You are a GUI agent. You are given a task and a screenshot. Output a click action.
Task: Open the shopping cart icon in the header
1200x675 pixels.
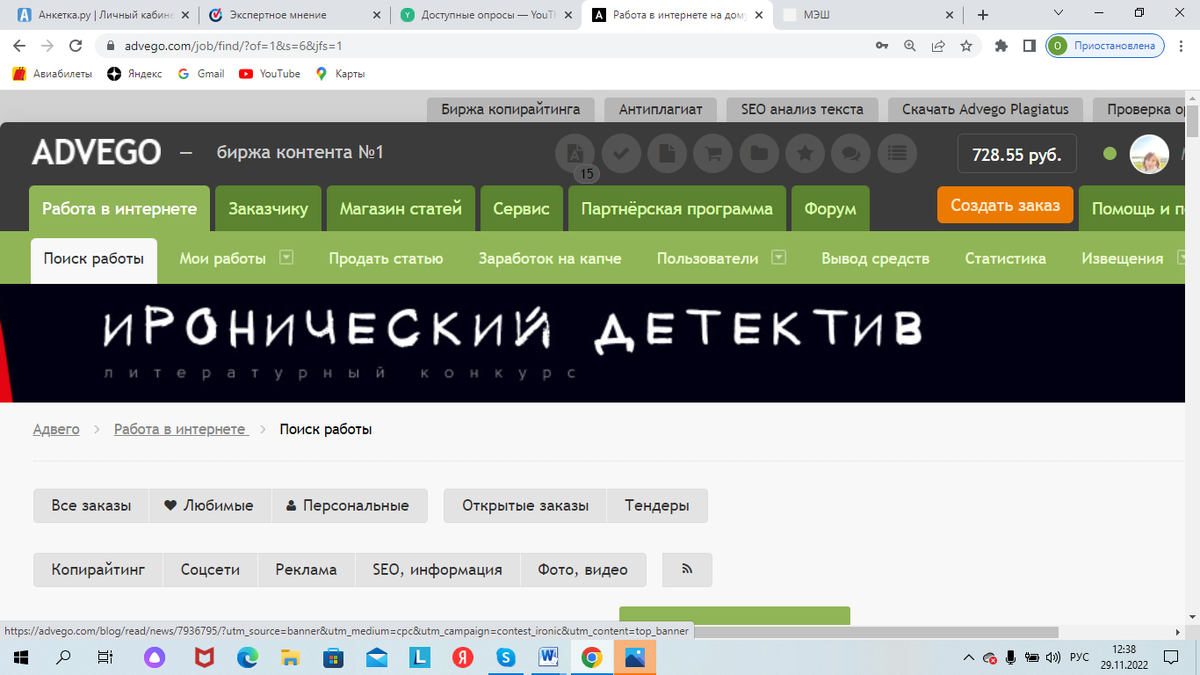click(x=713, y=153)
